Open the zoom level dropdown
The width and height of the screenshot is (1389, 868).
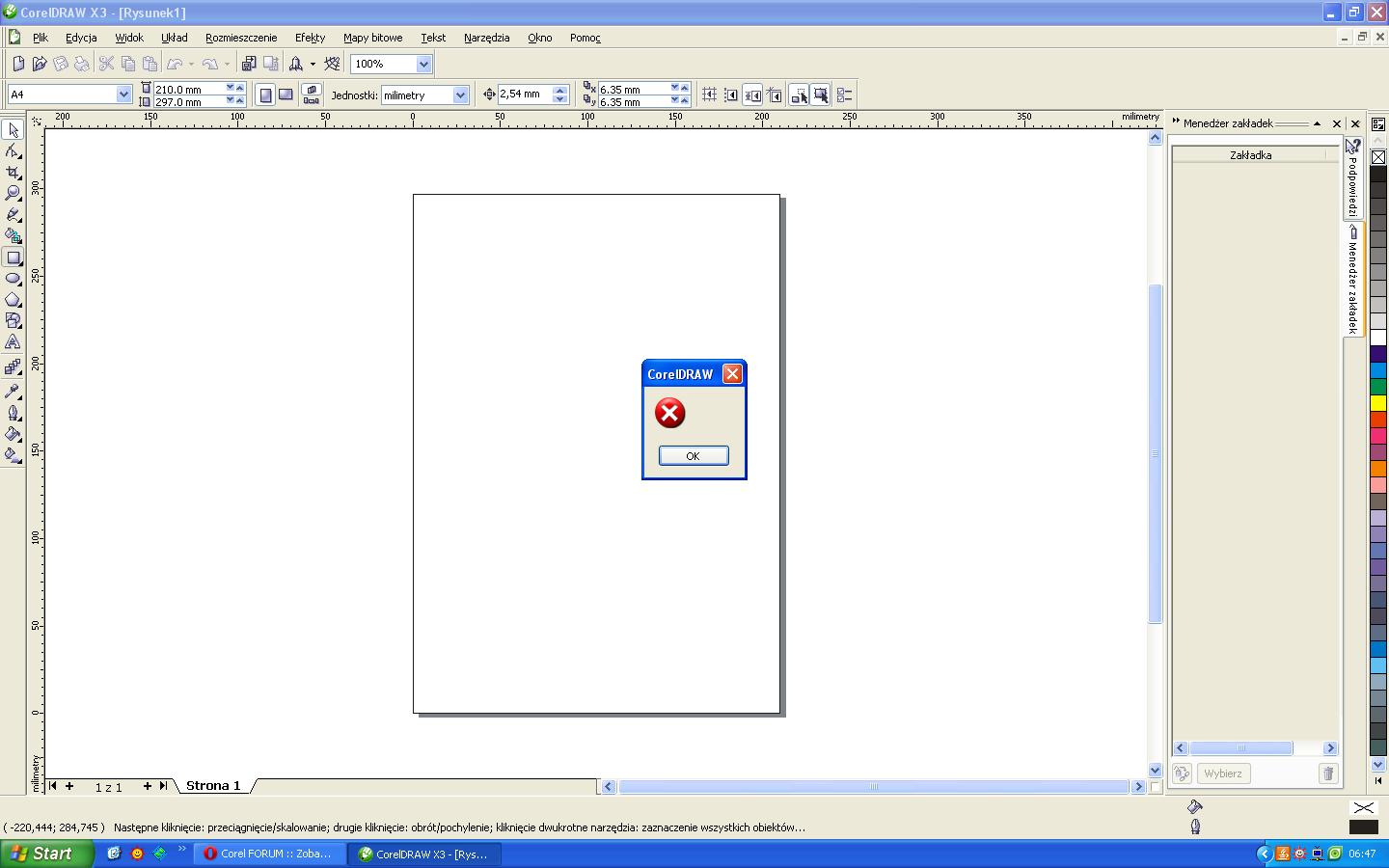422,64
